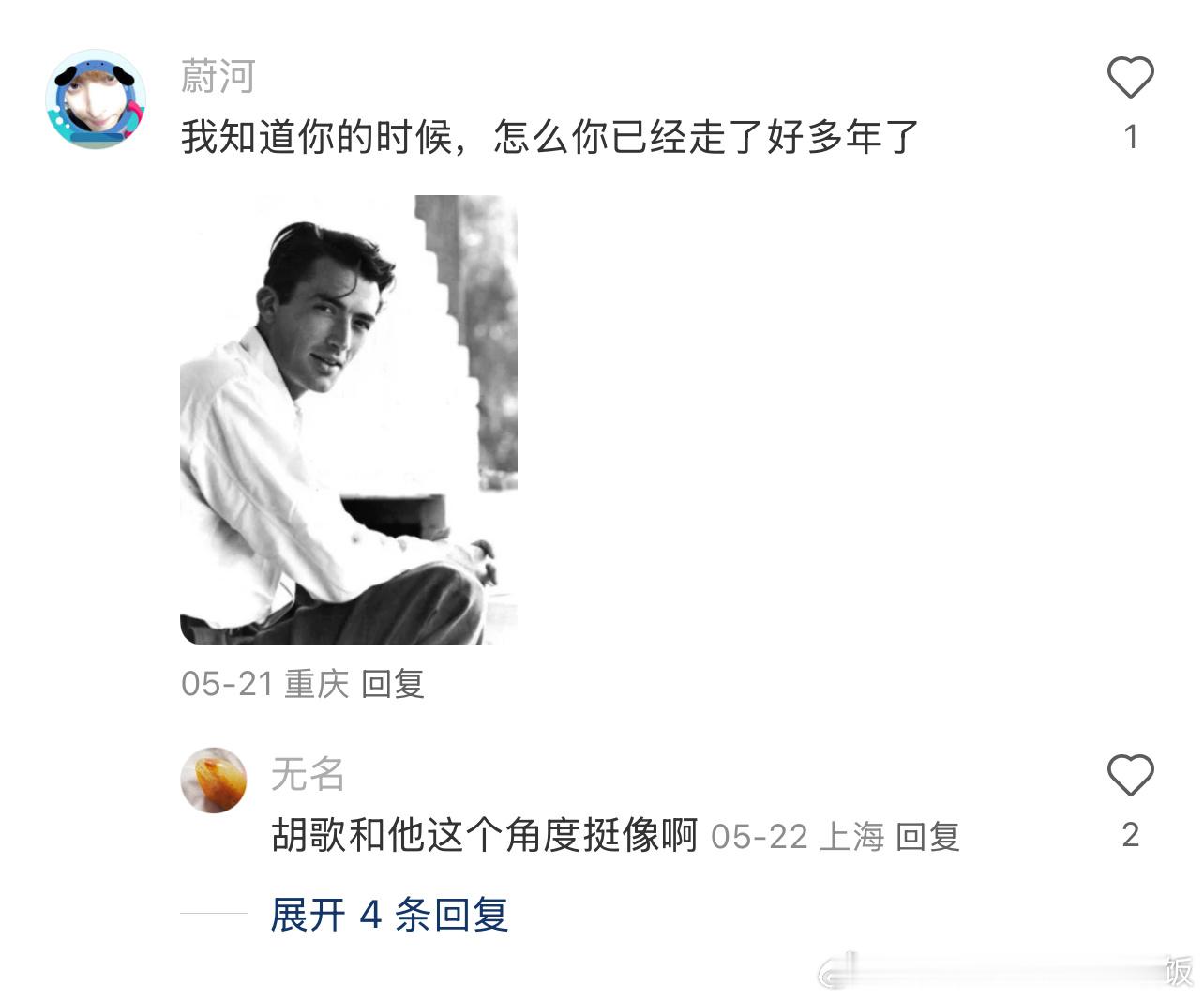Image resolution: width=1204 pixels, height=1001 pixels.
Task: Select the like count 1 under the top heart
Action: coord(1131,137)
